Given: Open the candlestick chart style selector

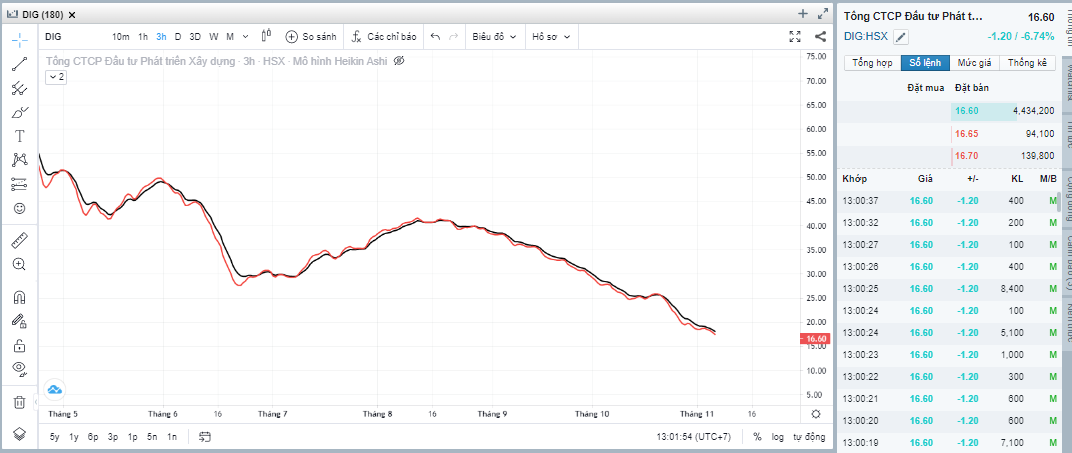Looking at the screenshot, I should (x=267, y=36).
